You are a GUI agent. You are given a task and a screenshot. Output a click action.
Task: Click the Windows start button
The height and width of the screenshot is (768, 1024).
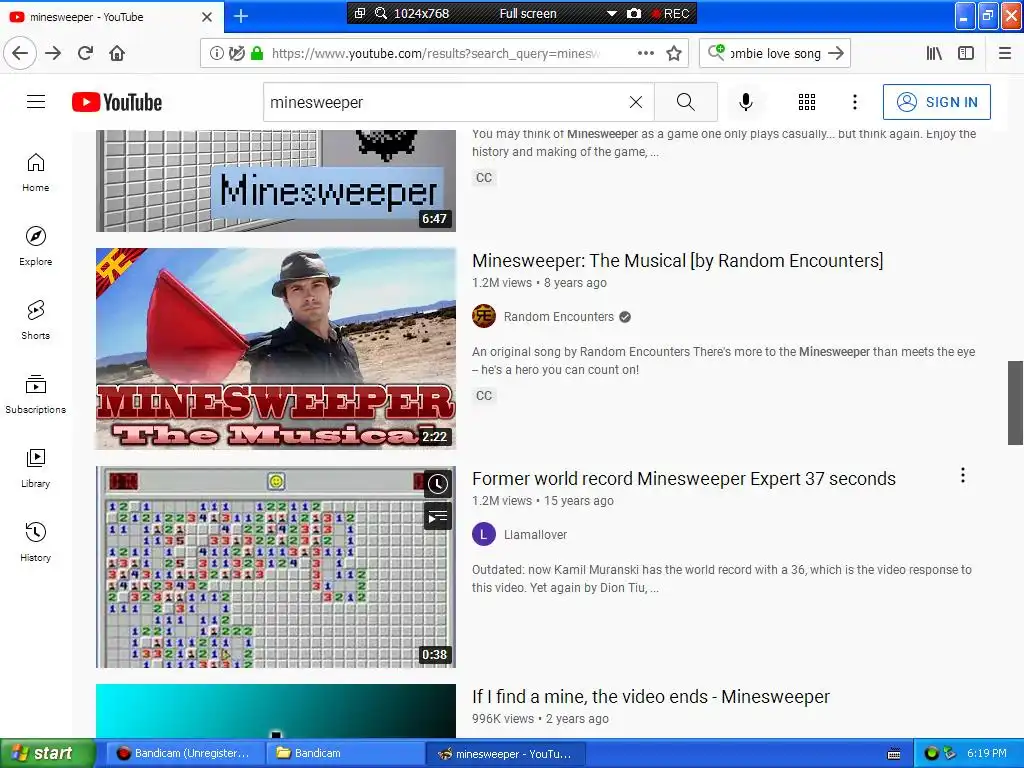[x=47, y=753]
